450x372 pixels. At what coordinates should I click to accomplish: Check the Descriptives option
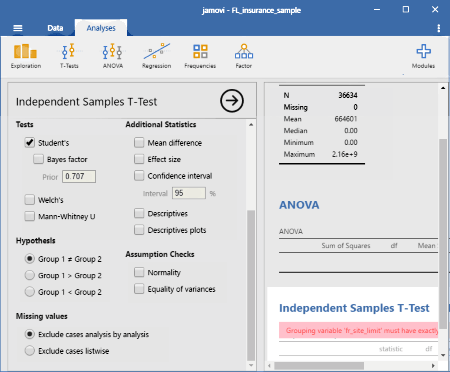point(139,213)
